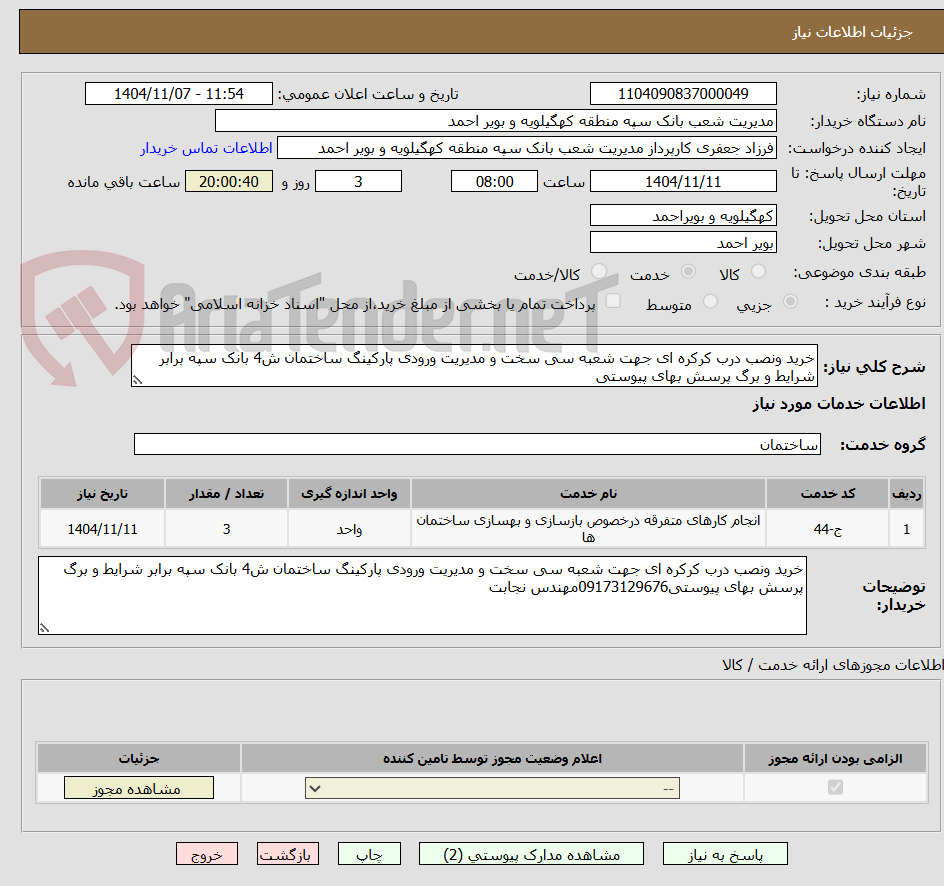Click the اعلام وضعیت مجوز توسط تامین کننده header
This screenshot has width=944, height=886.
click(x=492, y=758)
